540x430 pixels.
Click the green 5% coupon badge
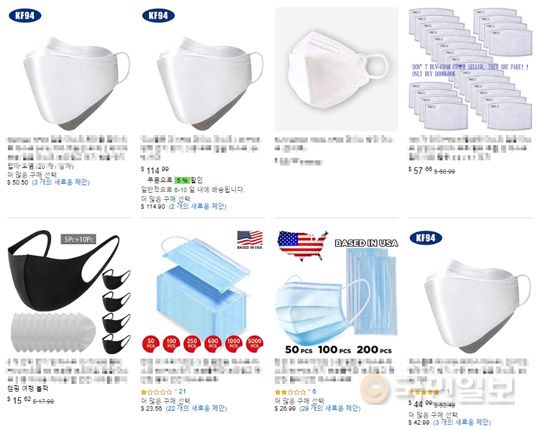click(183, 180)
